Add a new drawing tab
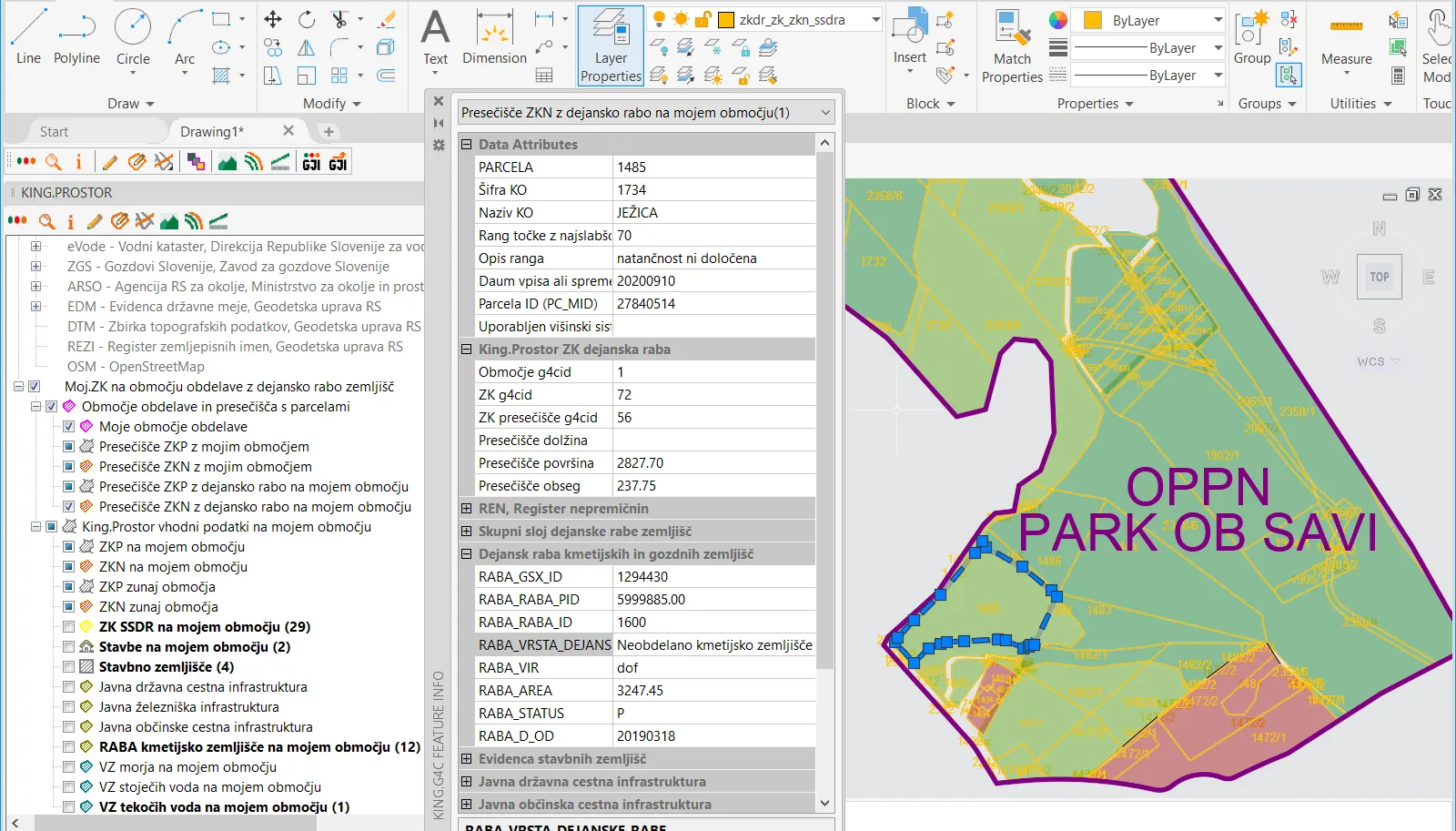The width and height of the screenshot is (1456, 831). [329, 132]
